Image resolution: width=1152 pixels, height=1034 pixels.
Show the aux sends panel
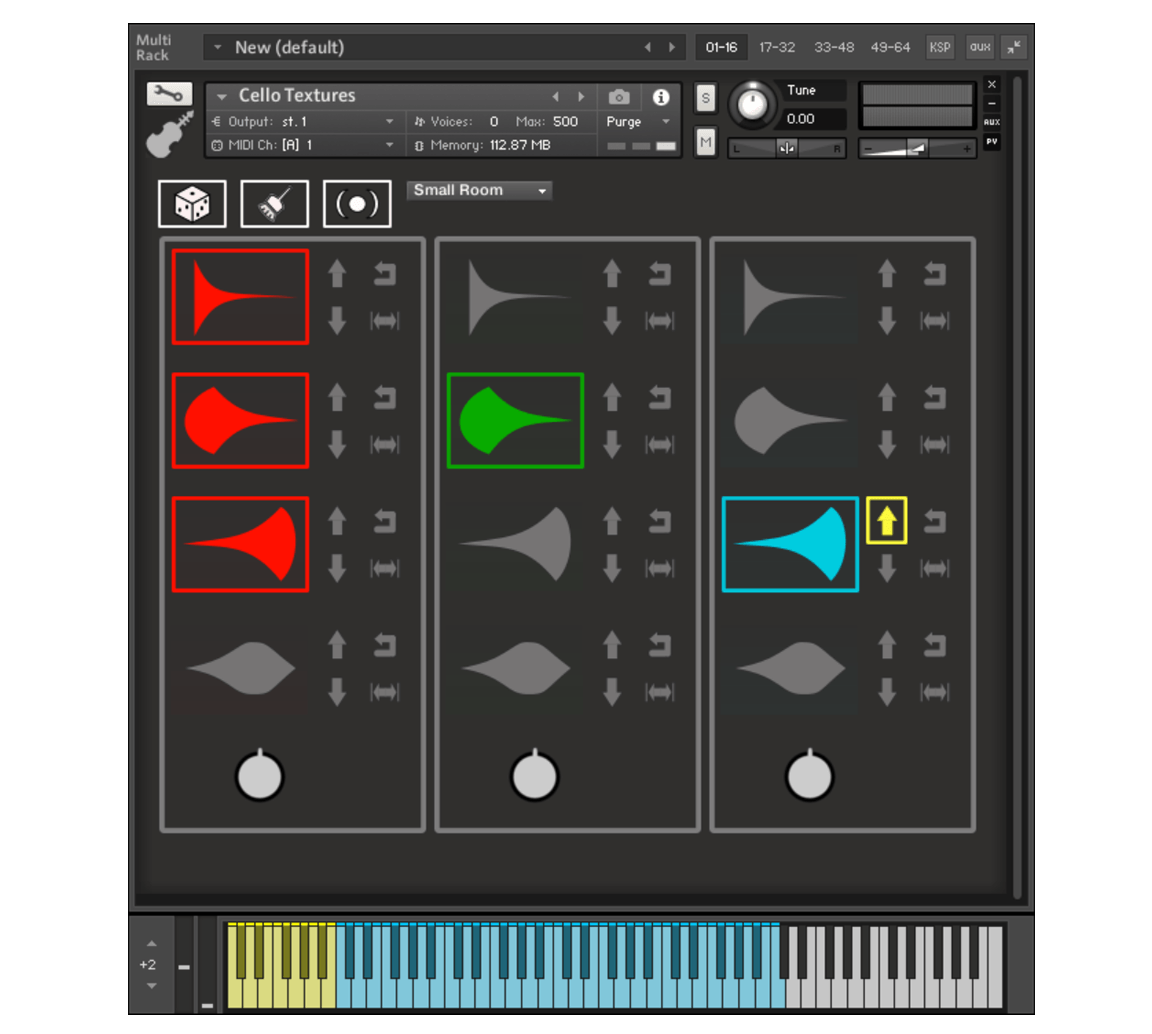(x=980, y=47)
